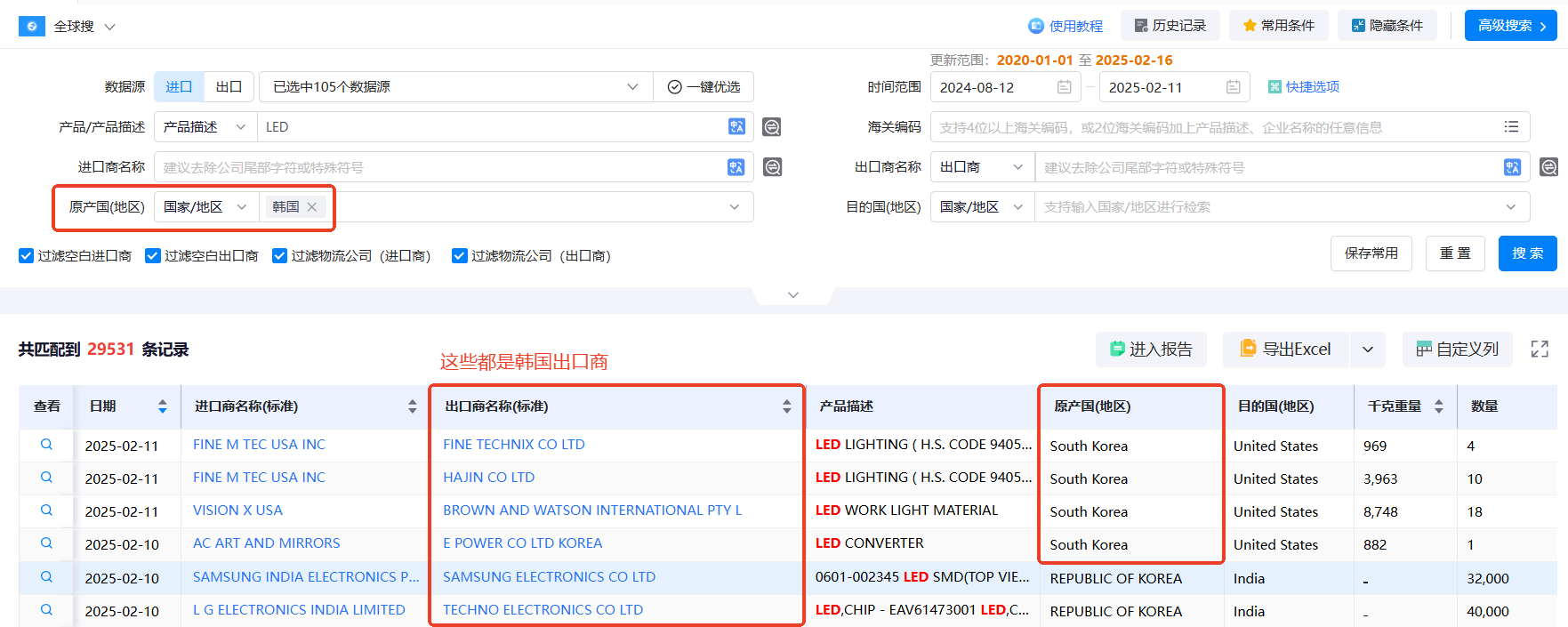
Task: Sort by exporter name column arrows
Action: click(786, 406)
